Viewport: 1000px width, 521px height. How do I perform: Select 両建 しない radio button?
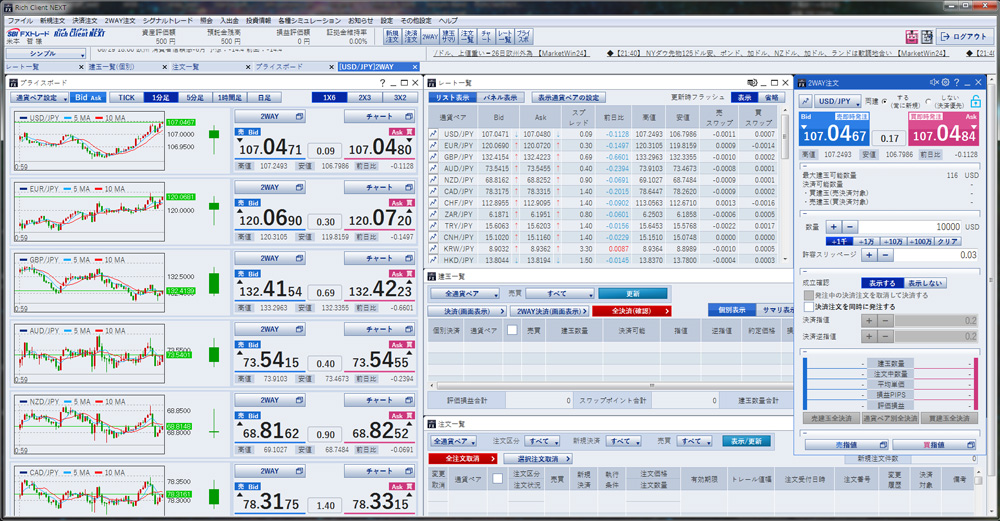point(928,101)
